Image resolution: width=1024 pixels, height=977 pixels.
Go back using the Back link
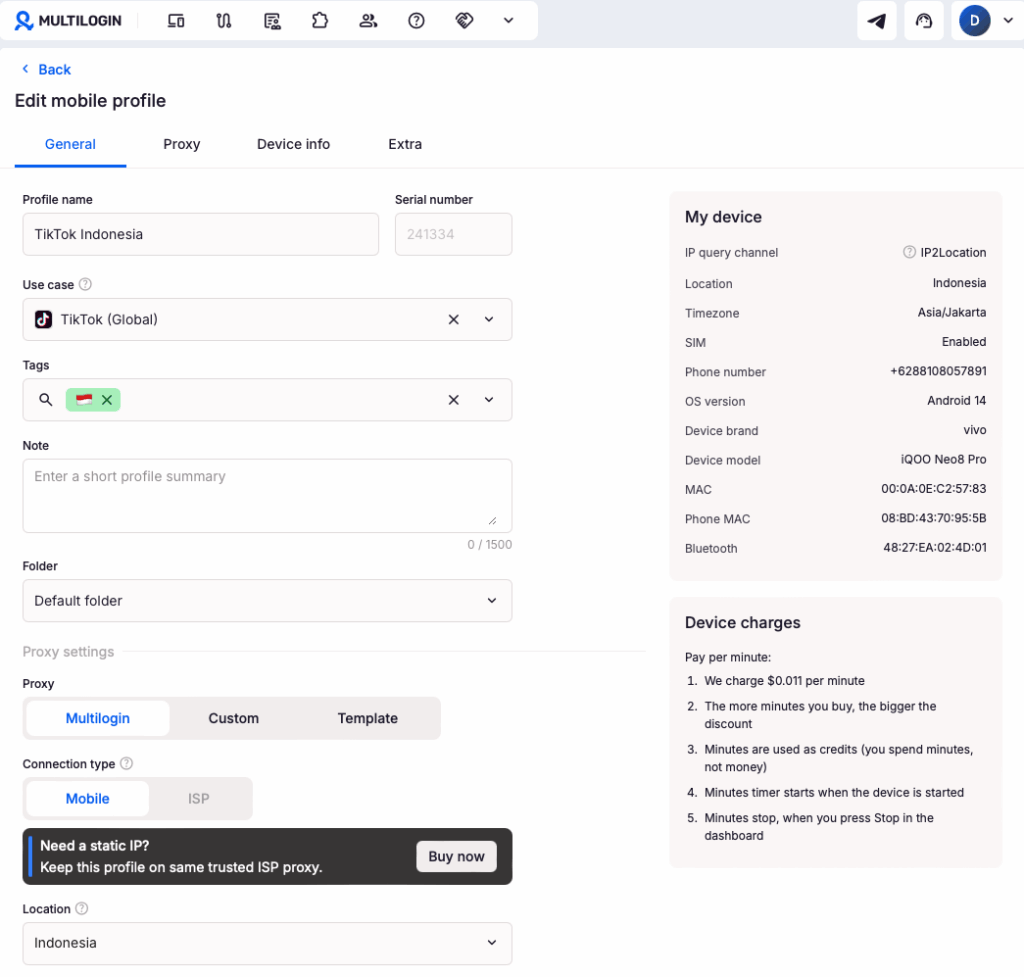tap(46, 69)
